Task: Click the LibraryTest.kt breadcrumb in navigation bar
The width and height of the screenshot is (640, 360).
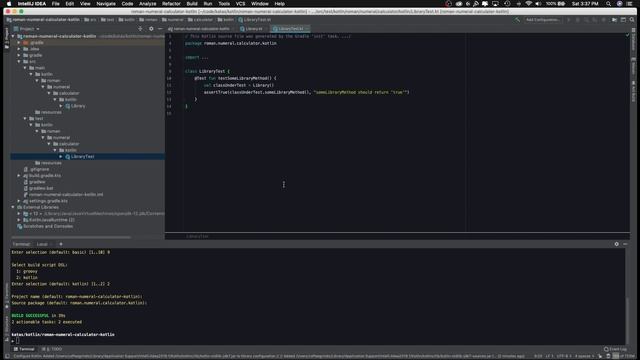Action: click(255, 20)
